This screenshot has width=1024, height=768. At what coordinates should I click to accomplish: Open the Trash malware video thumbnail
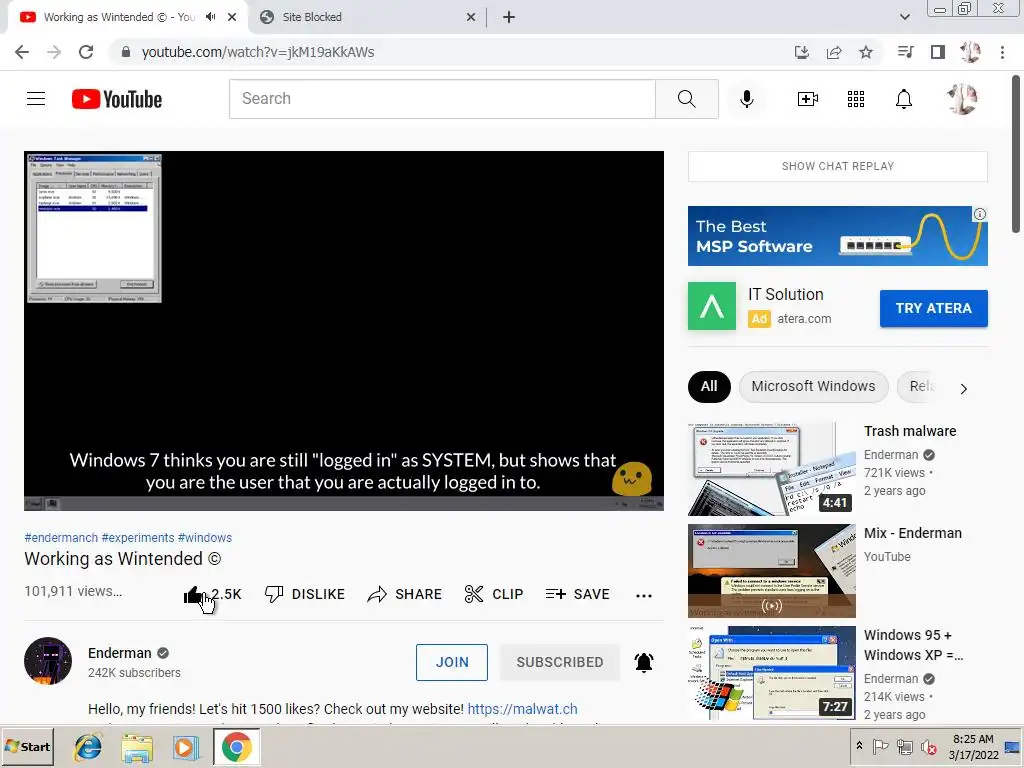(771, 469)
